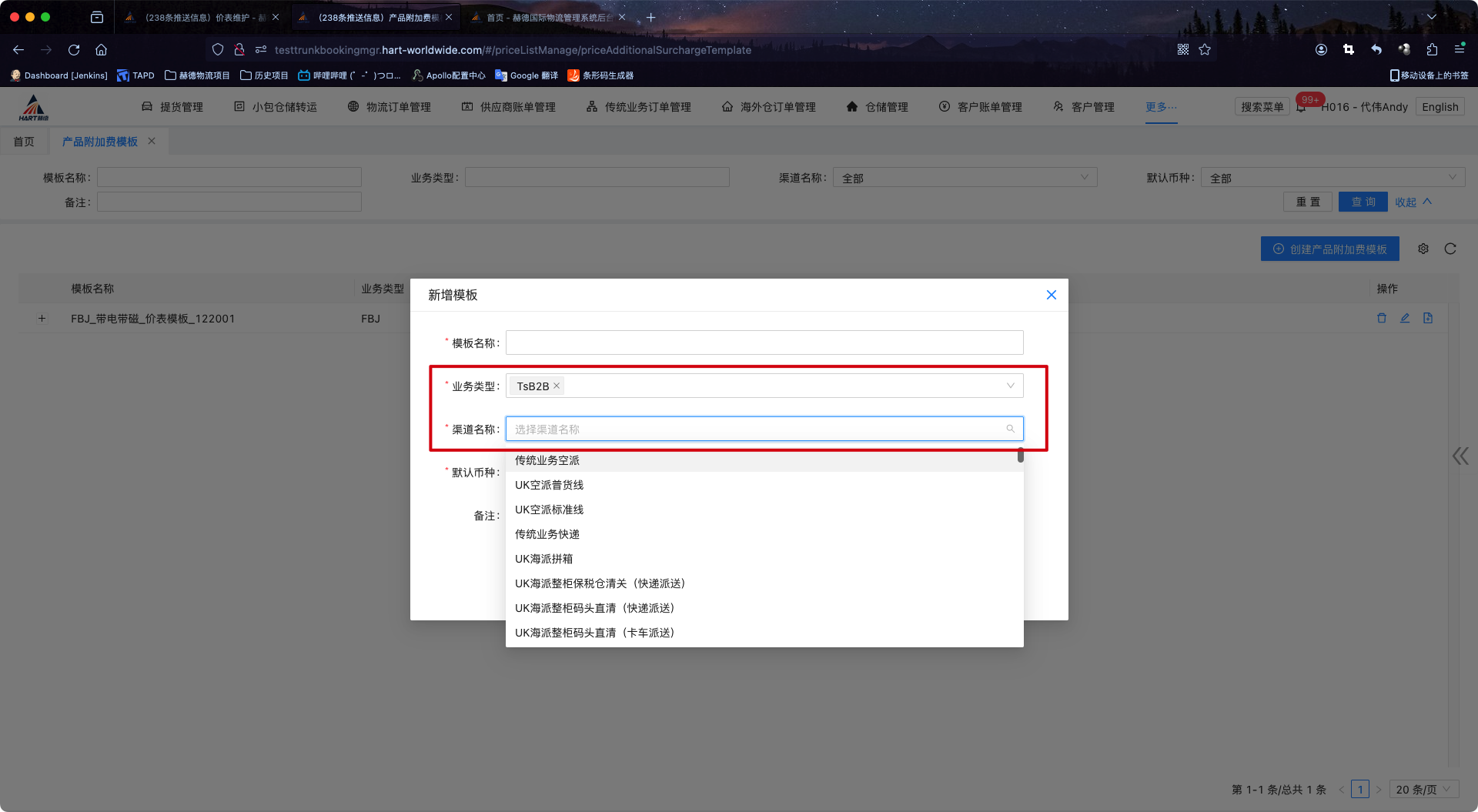
Task: Click the edit pencil icon in the table row
Action: pos(1405,318)
